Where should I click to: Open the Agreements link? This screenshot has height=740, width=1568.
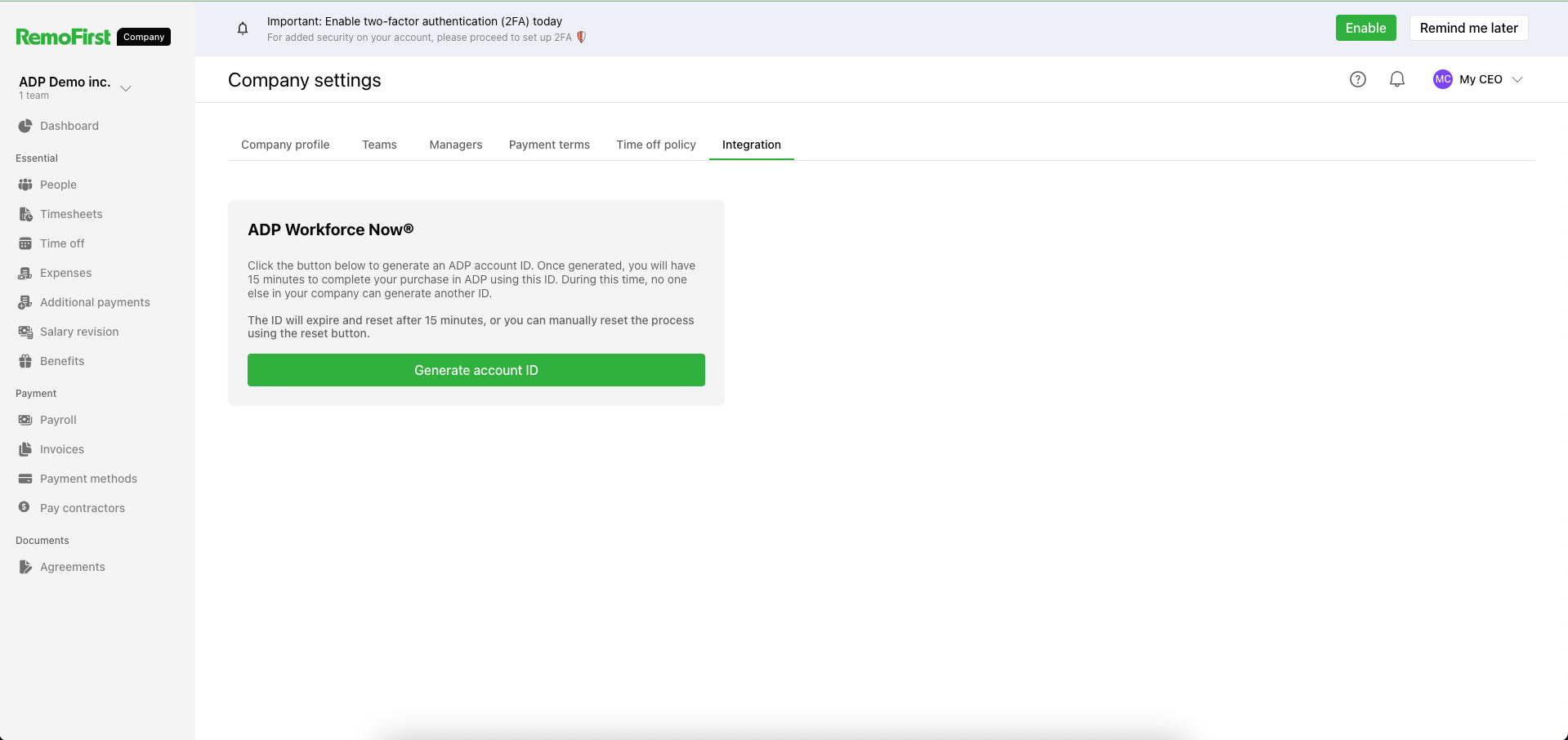coord(73,567)
